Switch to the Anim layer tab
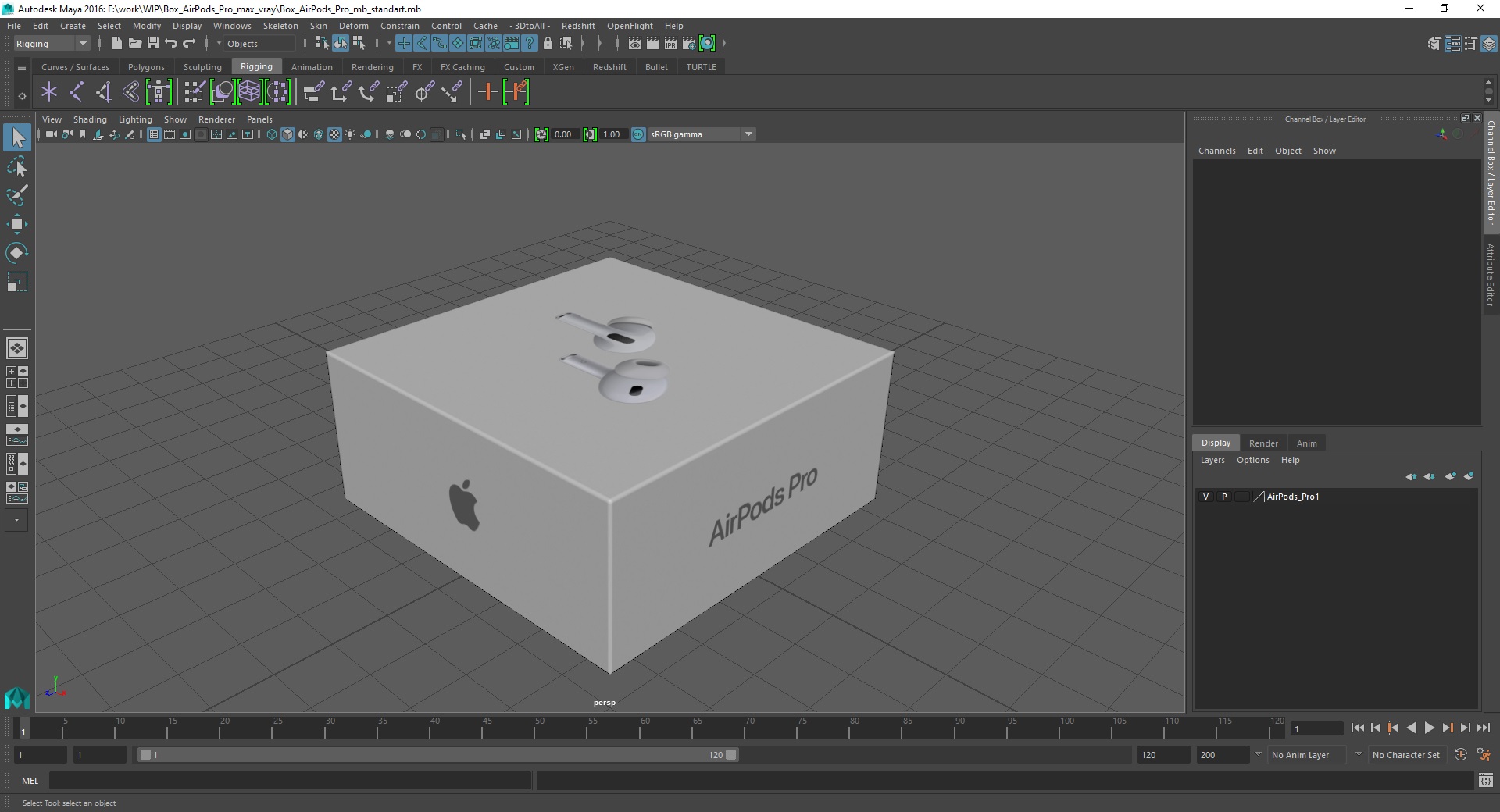This screenshot has width=1500, height=812. point(1306,443)
